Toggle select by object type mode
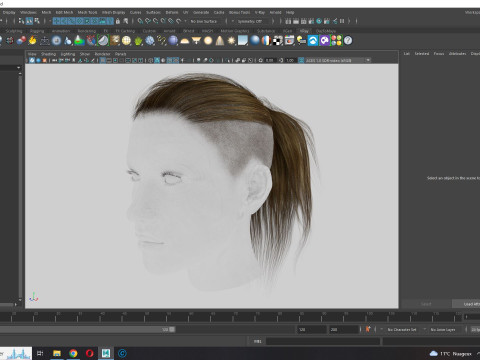The height and width of the screenshot is (360, 480). 29,21
